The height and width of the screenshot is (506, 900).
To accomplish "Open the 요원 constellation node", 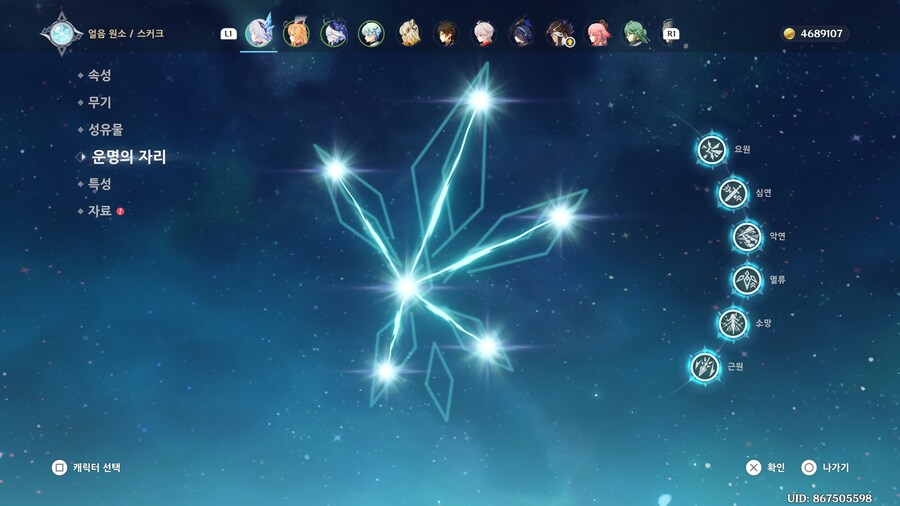I will coord(711,150).
